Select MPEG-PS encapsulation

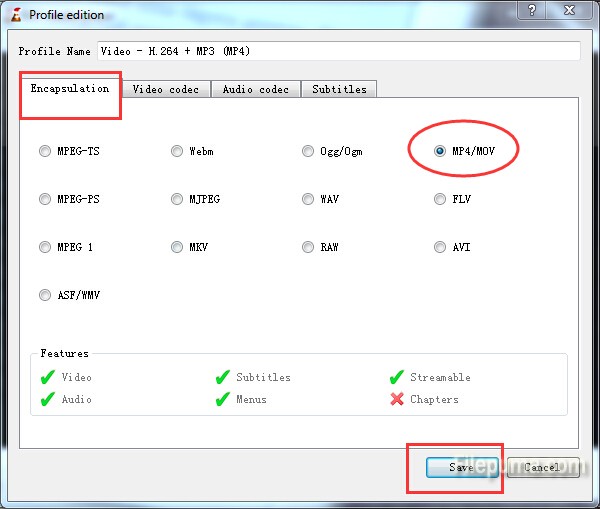(45, 199)
